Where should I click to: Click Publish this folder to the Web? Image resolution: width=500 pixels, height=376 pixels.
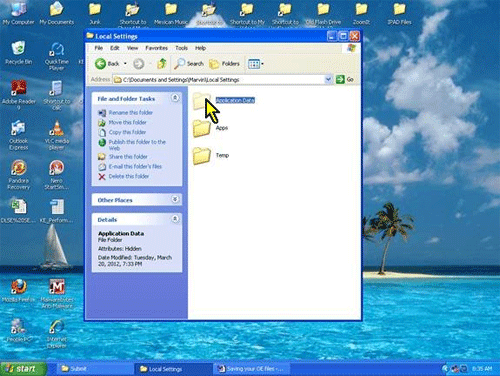point(137,145)
